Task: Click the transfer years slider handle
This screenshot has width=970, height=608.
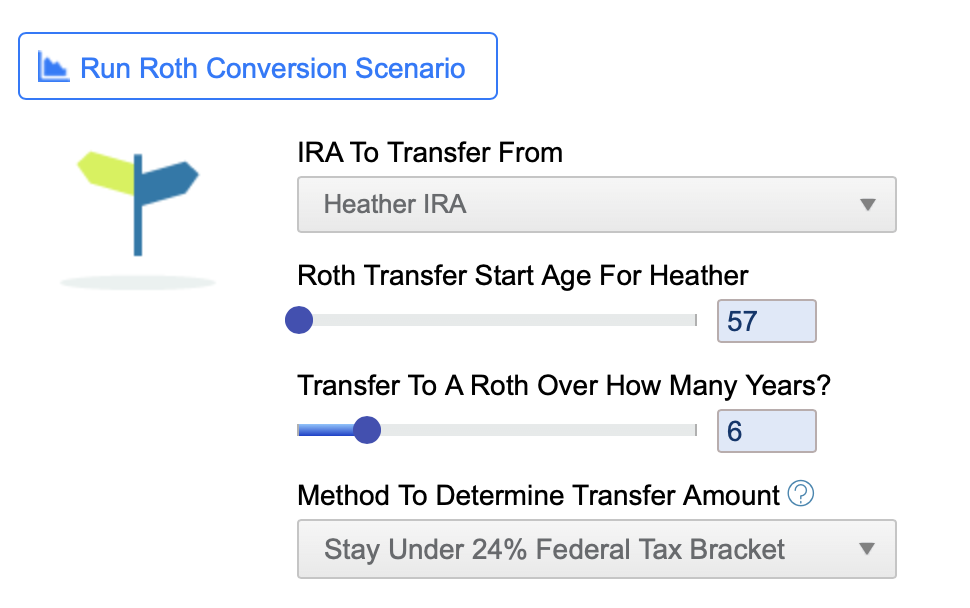Action: click(x=366, y=430)
